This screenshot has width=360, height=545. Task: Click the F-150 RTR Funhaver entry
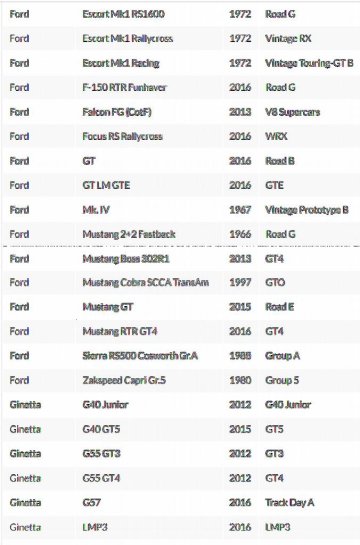(x=124, y=88)
